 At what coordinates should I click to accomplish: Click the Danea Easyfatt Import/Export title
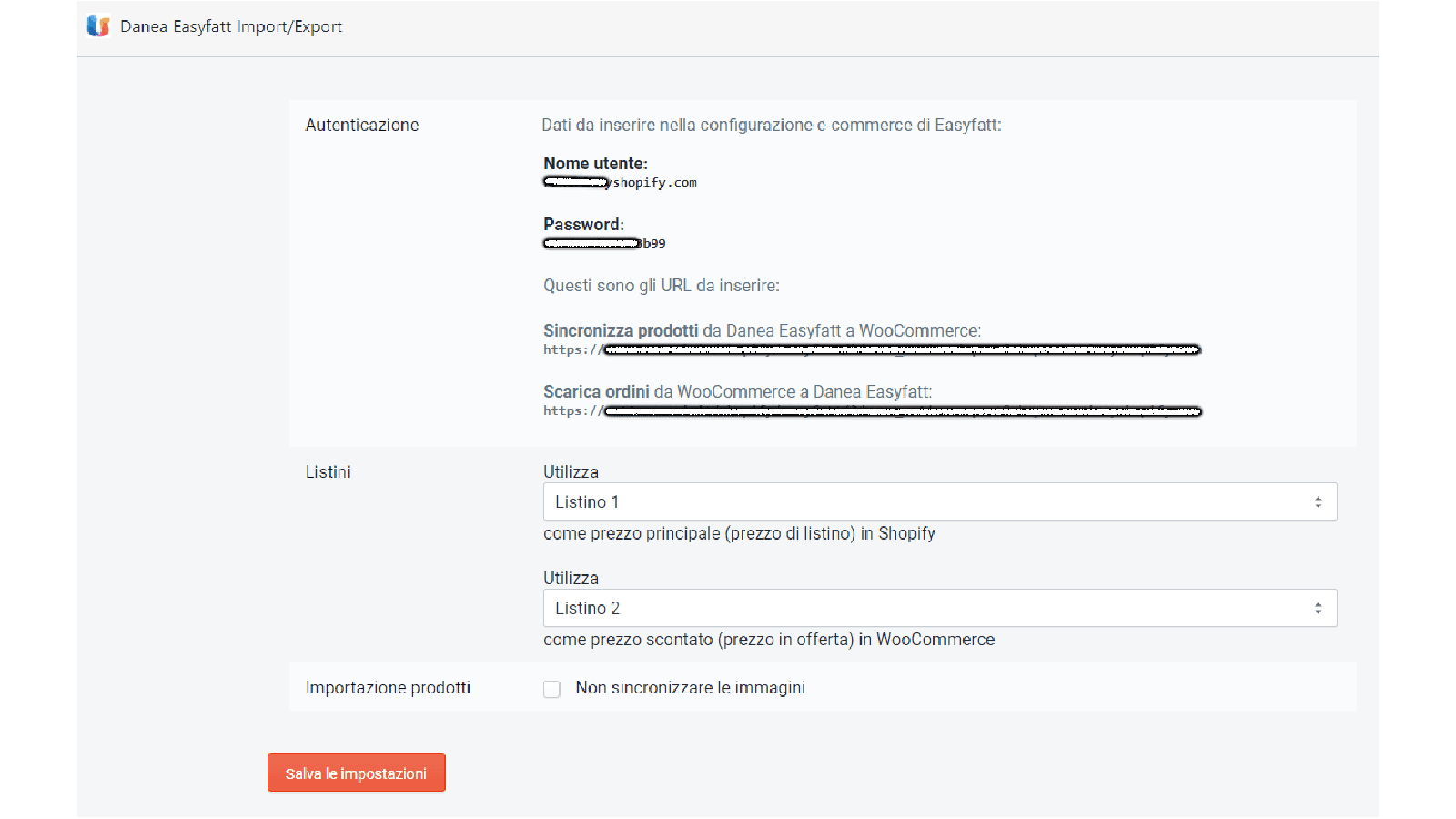tap(231, 26)
